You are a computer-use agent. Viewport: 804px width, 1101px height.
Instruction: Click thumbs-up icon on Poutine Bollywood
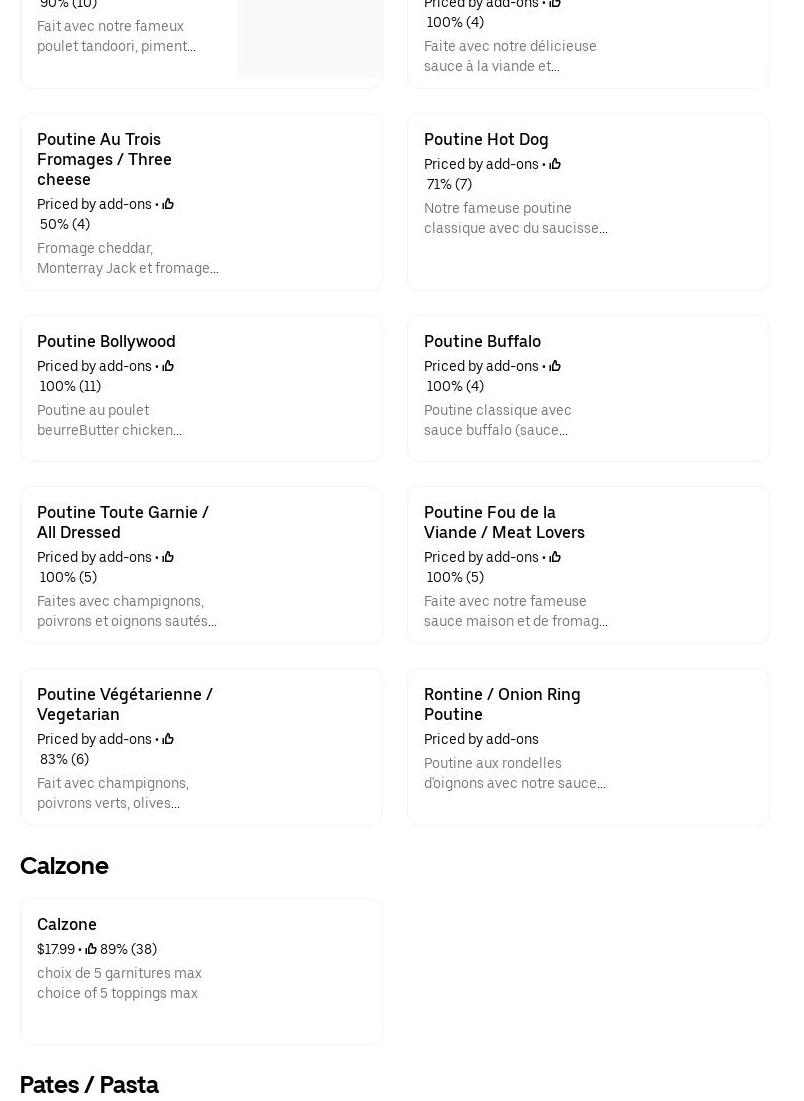point(168,366)
